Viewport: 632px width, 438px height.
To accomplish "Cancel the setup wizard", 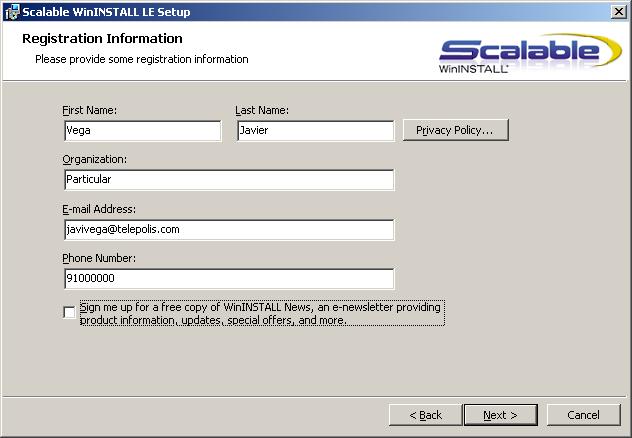I will coord(583,415).
